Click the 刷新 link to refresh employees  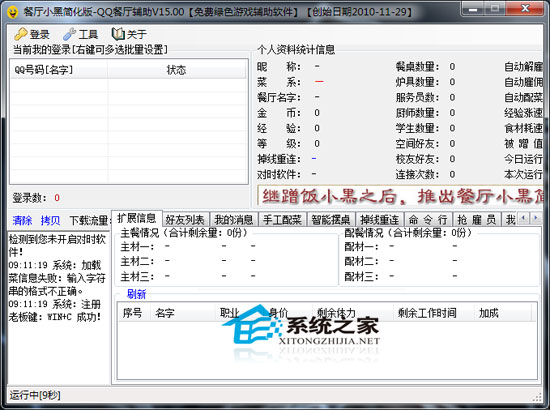coord(136,294)
